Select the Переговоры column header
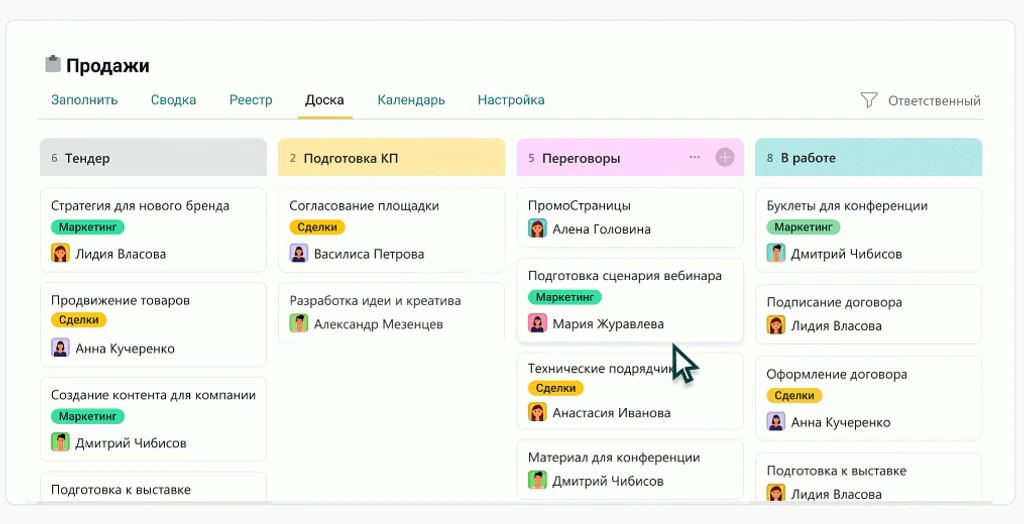Viewport: 1024px width, 524px height. (630, 157)
